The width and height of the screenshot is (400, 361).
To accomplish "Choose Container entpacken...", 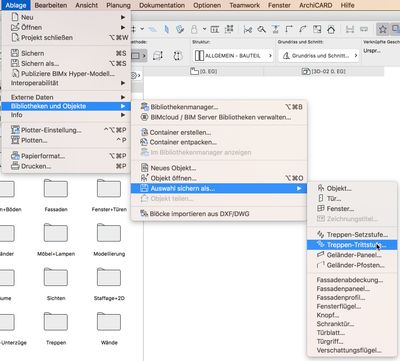I will pos(219,142).
